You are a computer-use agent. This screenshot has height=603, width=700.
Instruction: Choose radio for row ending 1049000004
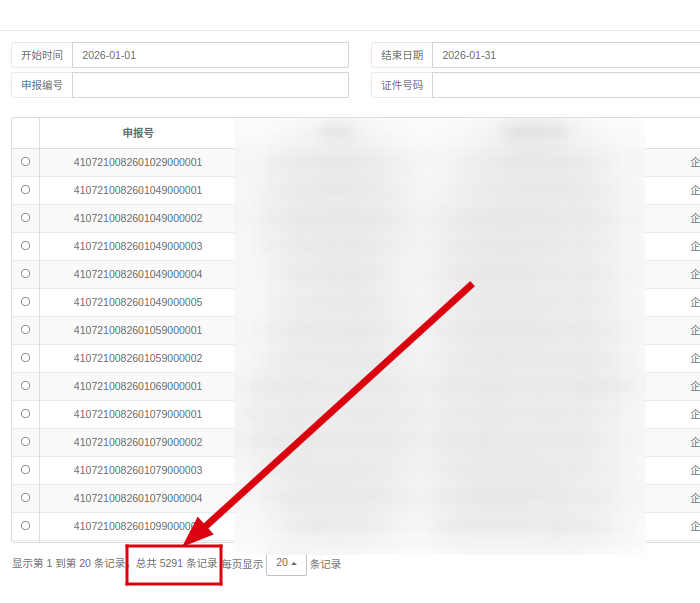coord(25,273)
